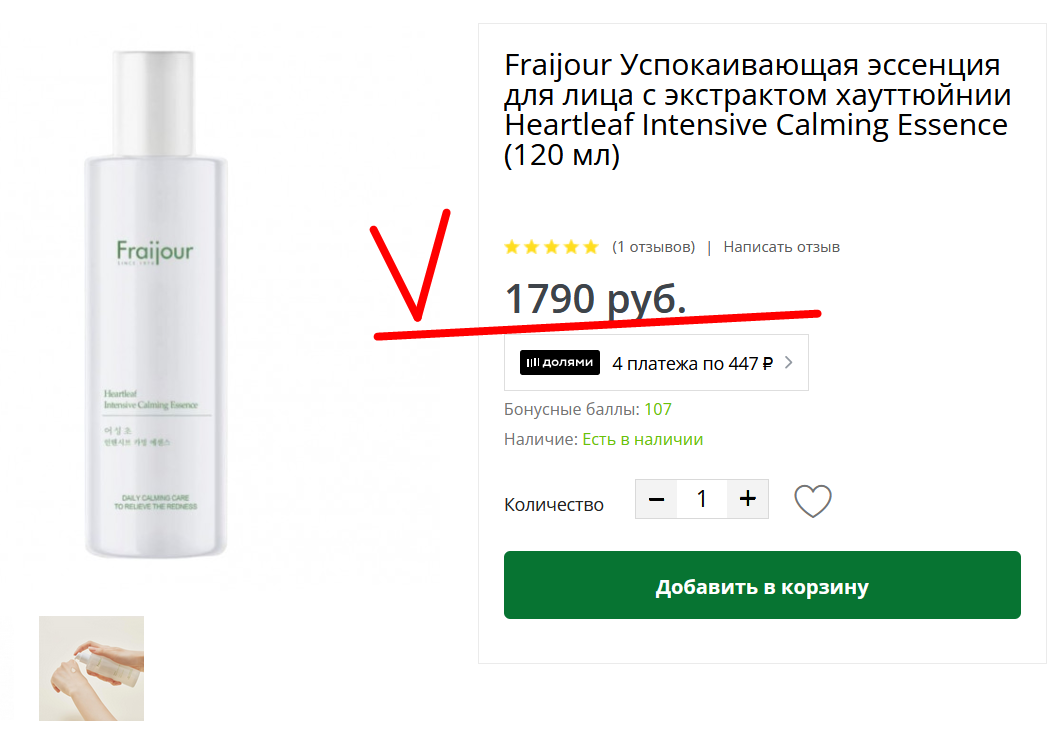Click the 4 платежа по 447 ₽ text
The width and height of the screenshot is (1062, 756).
692,364
